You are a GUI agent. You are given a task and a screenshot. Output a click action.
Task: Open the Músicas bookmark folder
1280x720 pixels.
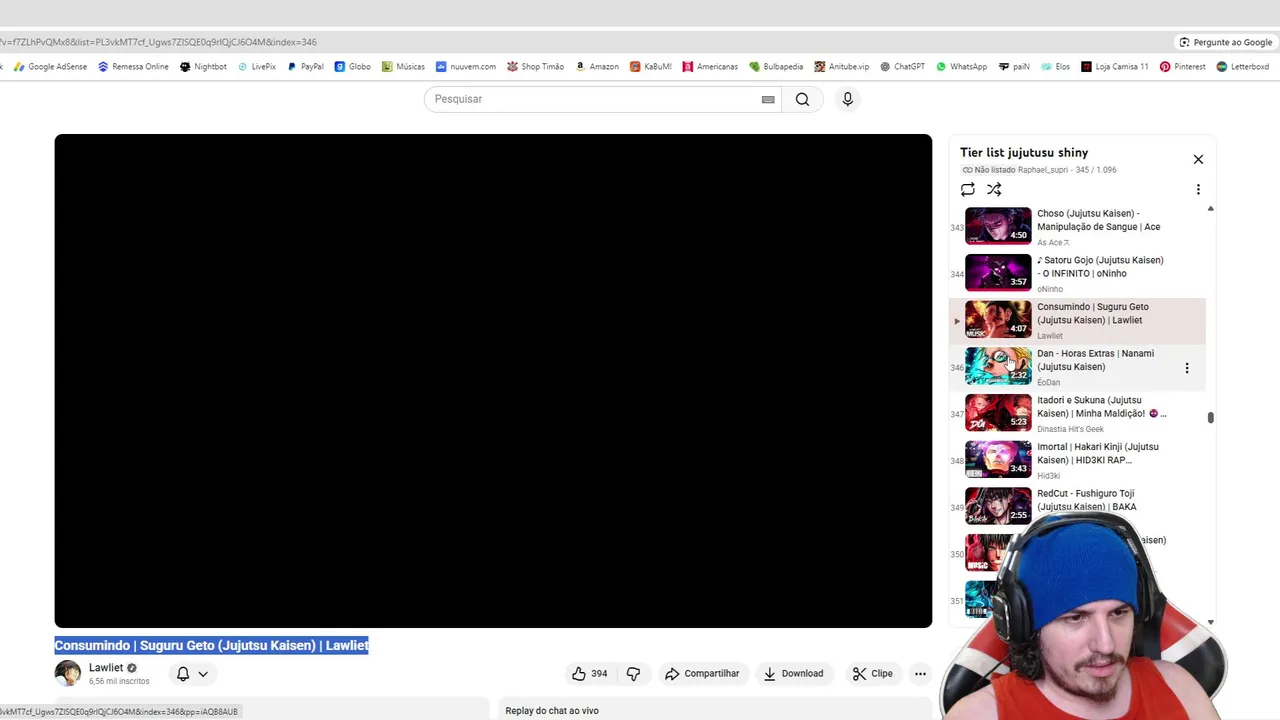tap(403, 67)
